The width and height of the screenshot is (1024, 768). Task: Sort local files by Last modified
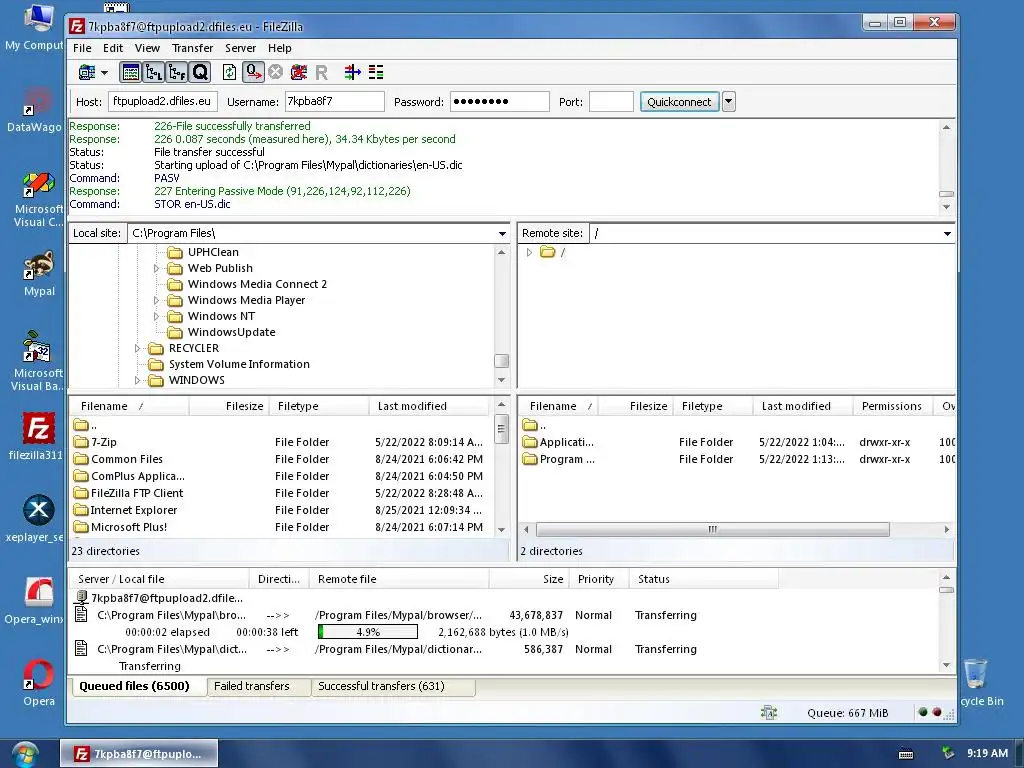pos(428,406)
